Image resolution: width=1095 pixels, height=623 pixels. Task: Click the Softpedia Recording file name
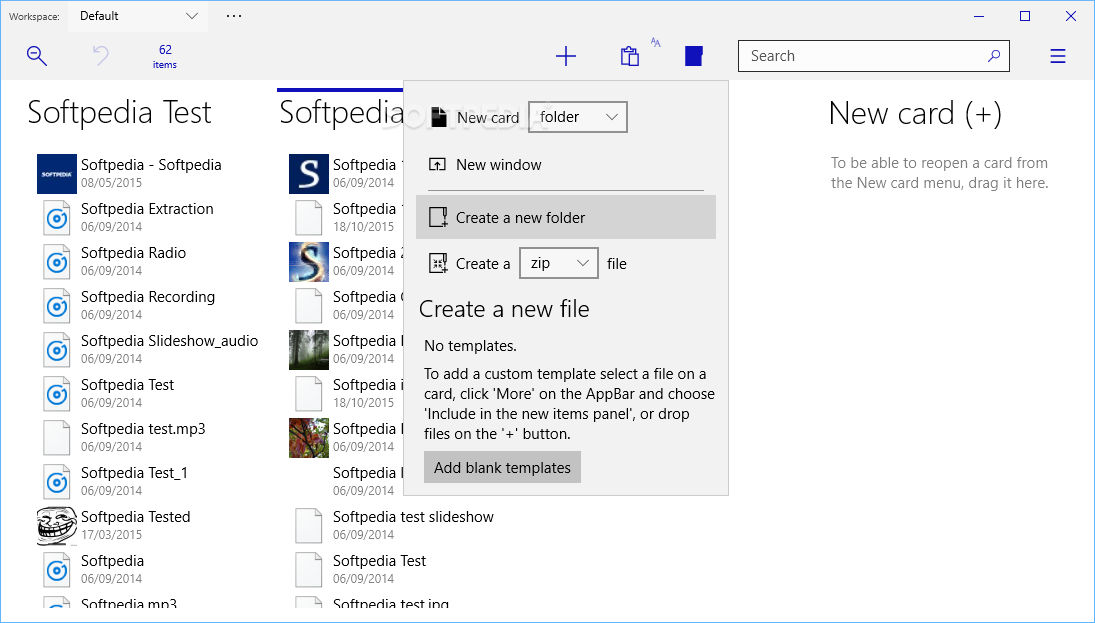pyautogui.click(x=148, y=297)
